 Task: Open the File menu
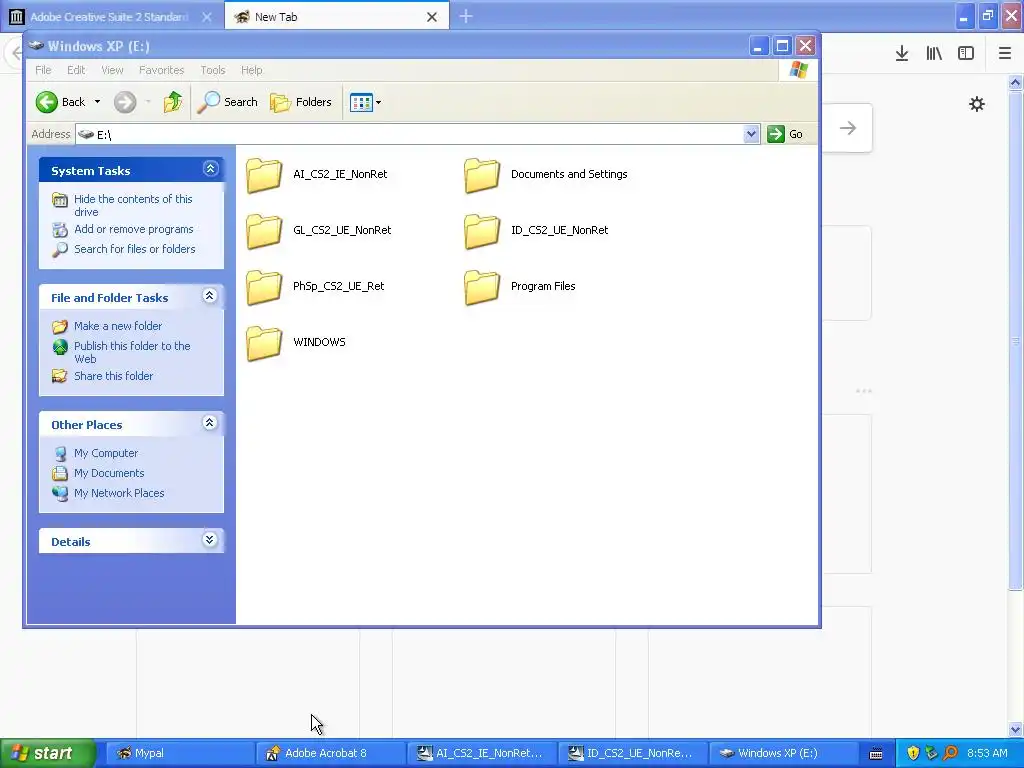43,70
